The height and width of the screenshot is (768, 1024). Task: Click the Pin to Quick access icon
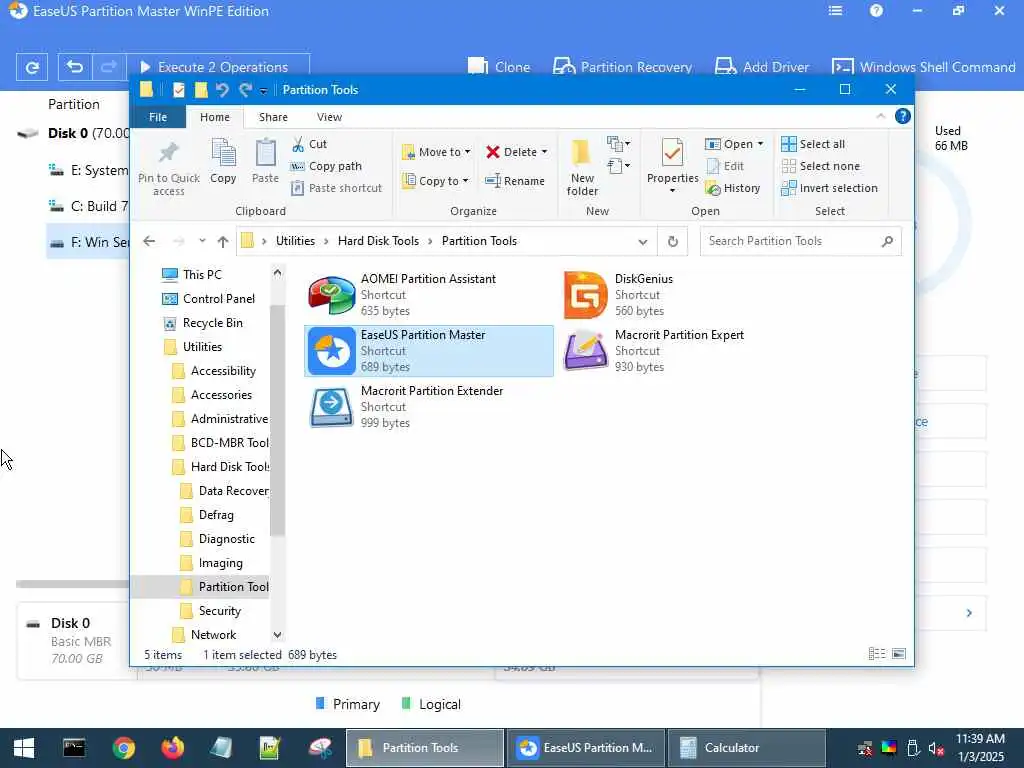click(x=168, y=153)
